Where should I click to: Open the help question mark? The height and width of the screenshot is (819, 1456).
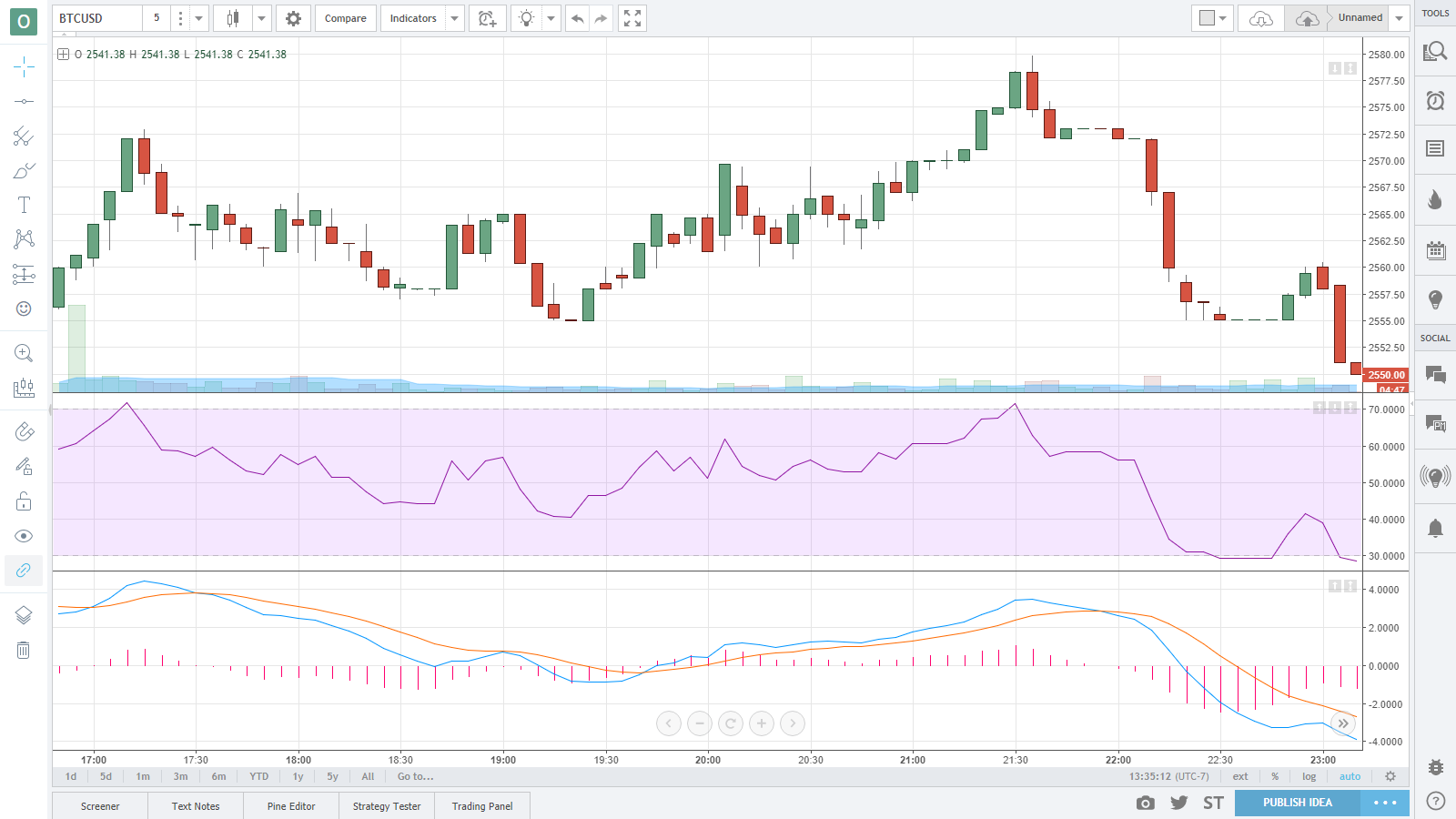1435,801
